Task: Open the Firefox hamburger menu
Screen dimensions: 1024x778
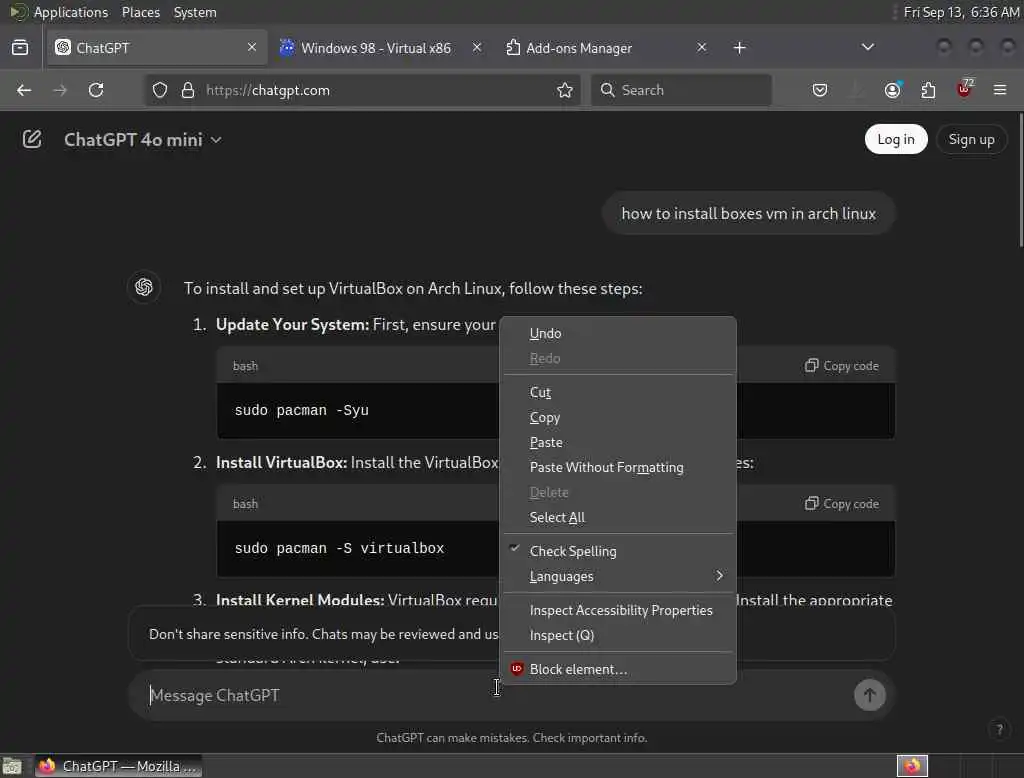Action: (1000, 90)
